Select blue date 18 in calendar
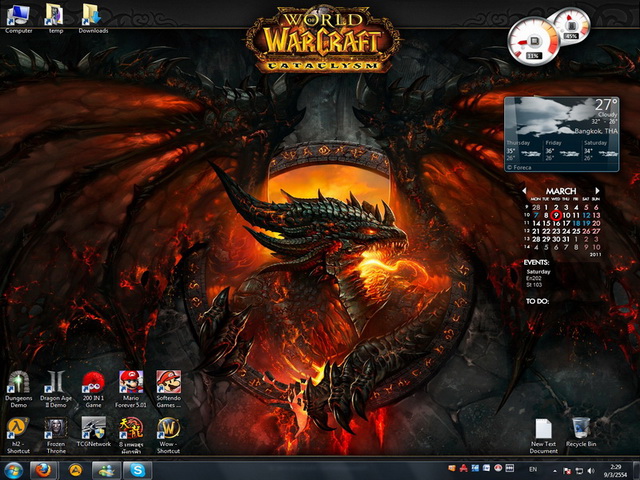Screen dimensions: 640x480 tap(576, 223)
